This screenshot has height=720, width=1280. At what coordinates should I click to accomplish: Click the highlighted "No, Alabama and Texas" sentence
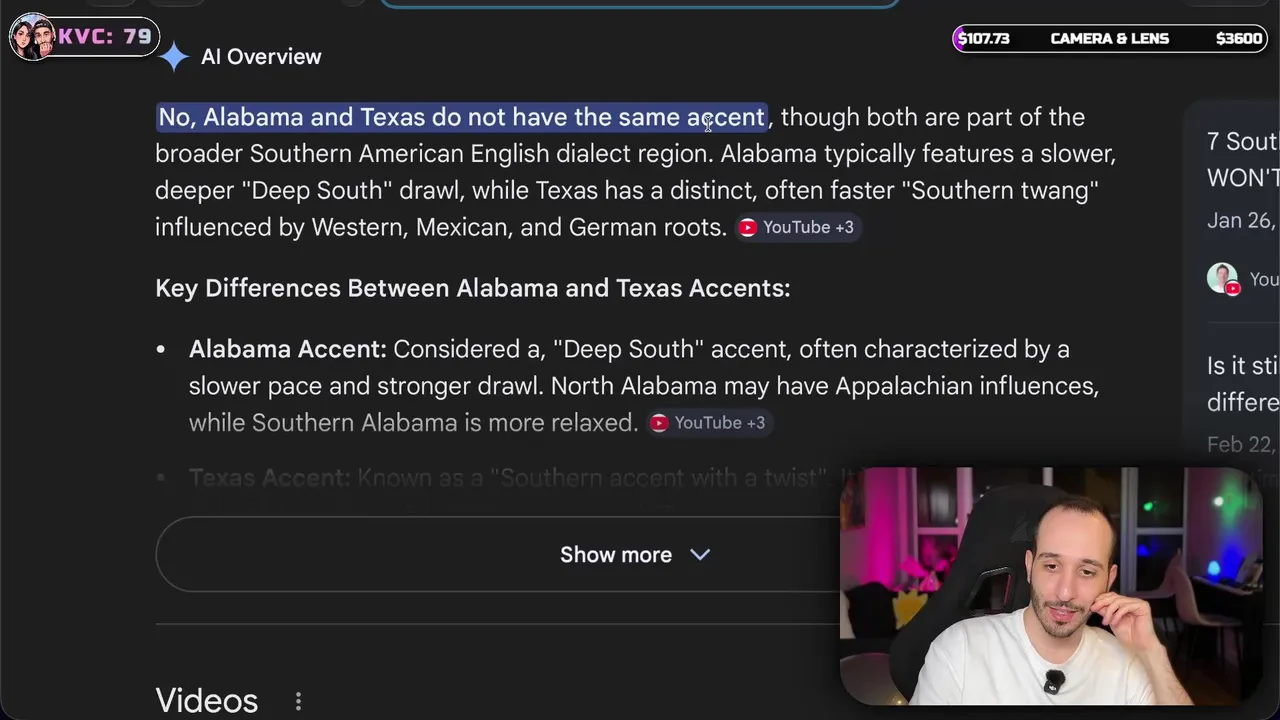pos(461,117)
